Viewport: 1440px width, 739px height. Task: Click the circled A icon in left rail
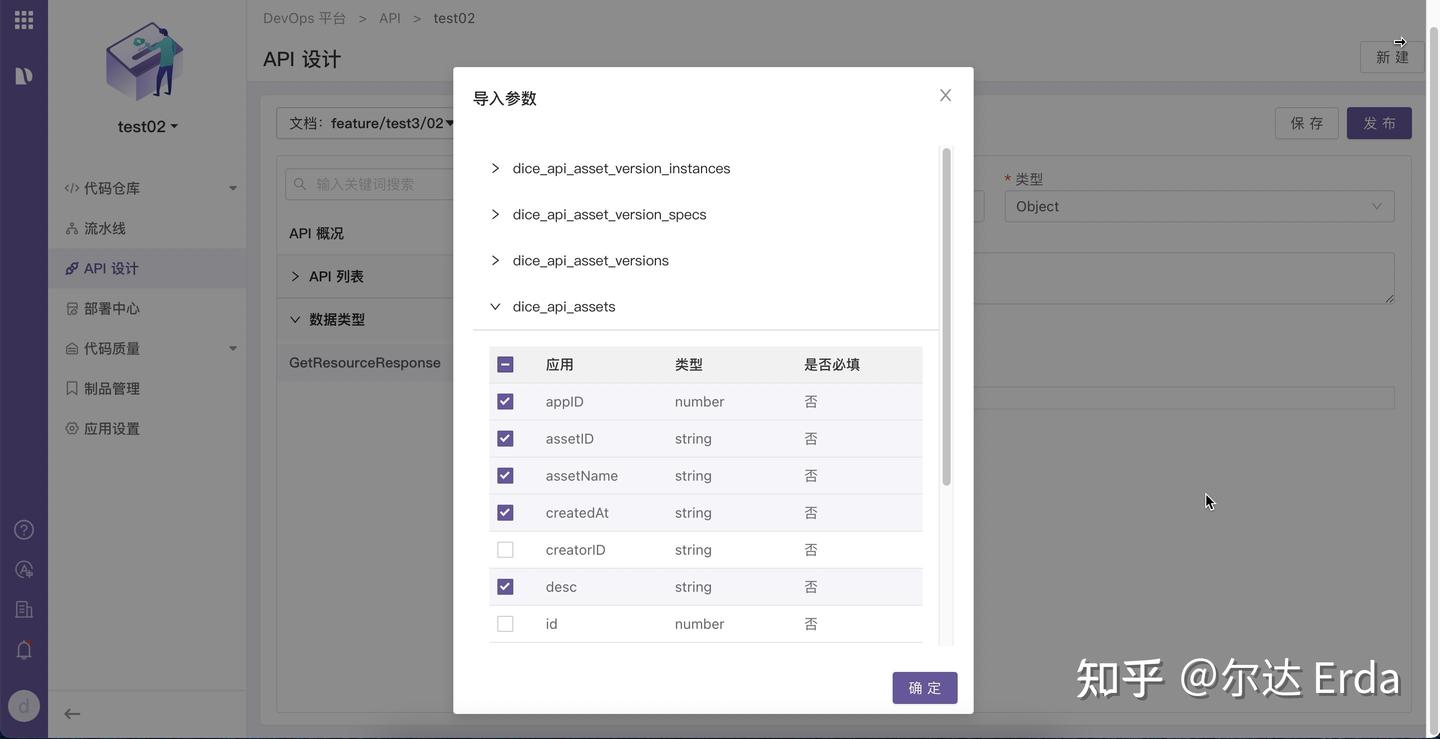click(x=24, y=570)
